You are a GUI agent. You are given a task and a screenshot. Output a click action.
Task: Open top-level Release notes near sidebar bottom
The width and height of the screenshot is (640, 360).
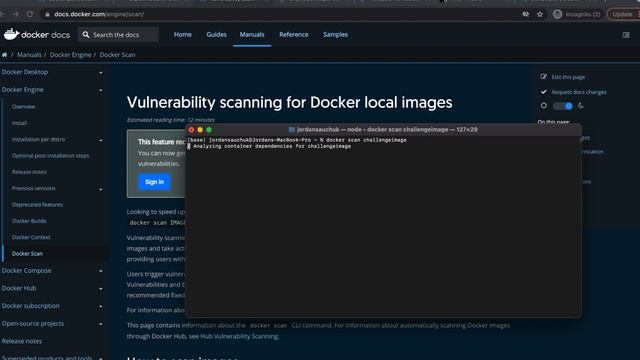coord(22,341)
